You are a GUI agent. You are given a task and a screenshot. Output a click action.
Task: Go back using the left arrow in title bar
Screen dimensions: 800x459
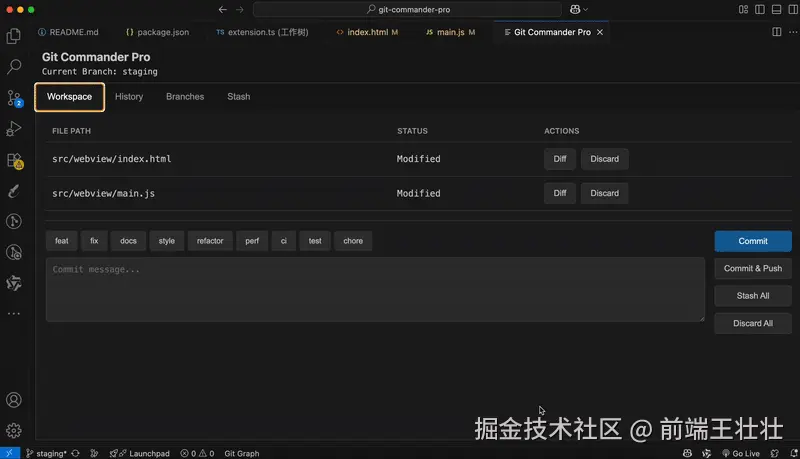pyautogui.click(x=222, y=9)
